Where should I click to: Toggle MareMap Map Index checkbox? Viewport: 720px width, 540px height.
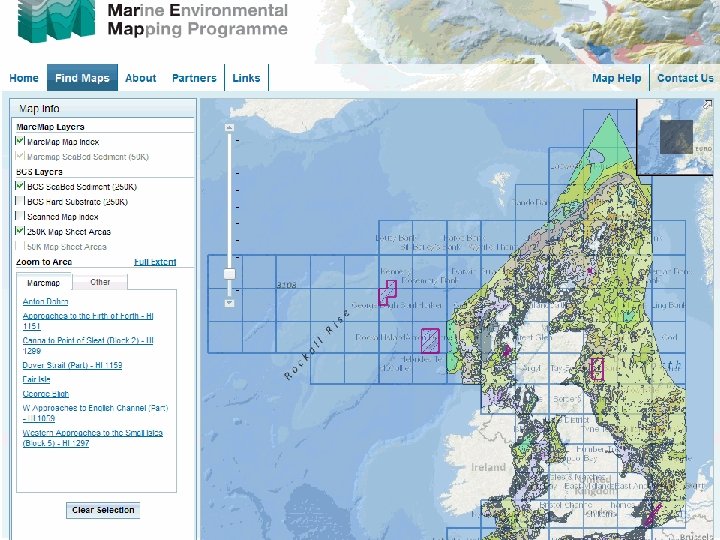coord(20,141)
